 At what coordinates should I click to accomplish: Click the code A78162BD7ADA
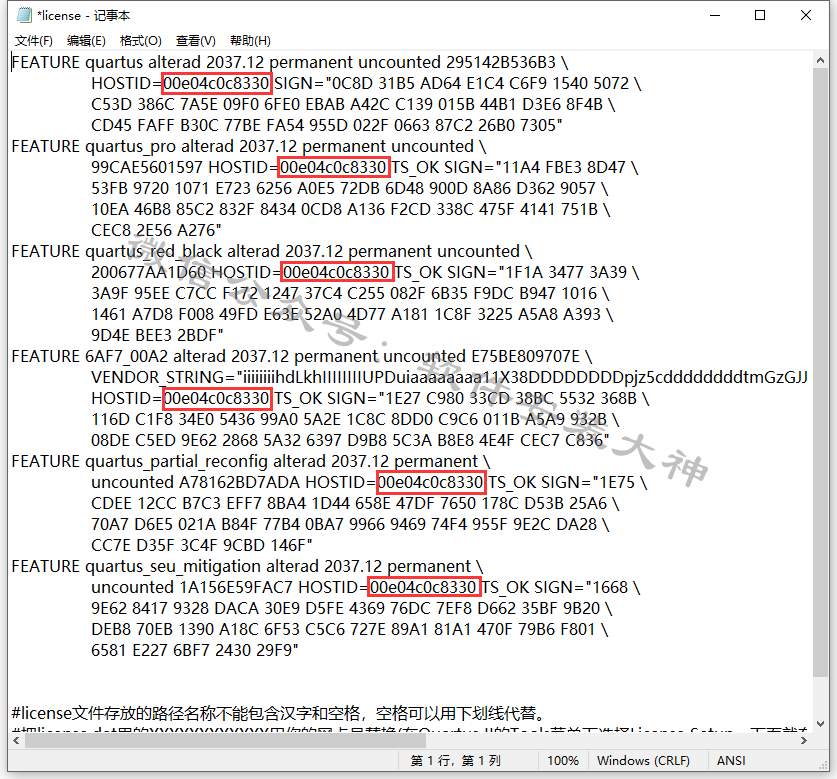239,482
